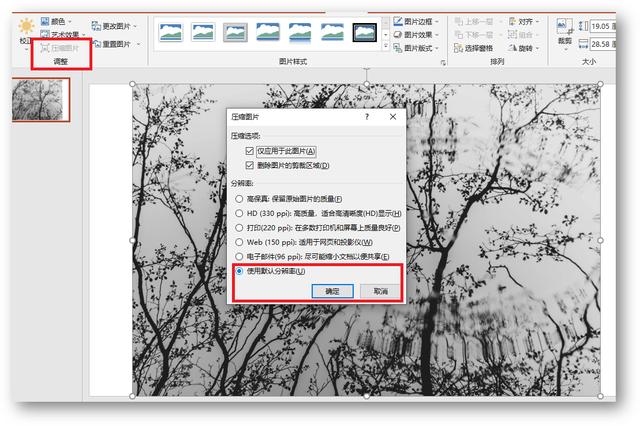Screen dimensions: 640x426
Task: Apply the third highlighted gray-frame picture style
Action: 235,32
